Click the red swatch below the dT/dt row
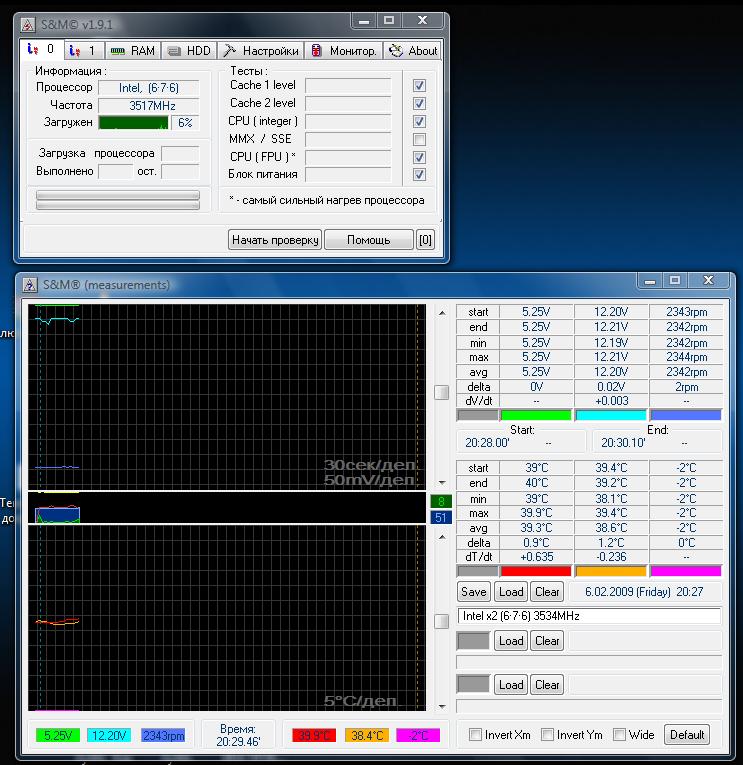Image resolution: width=743 pixels, height=765 pixels. [536, 571]
